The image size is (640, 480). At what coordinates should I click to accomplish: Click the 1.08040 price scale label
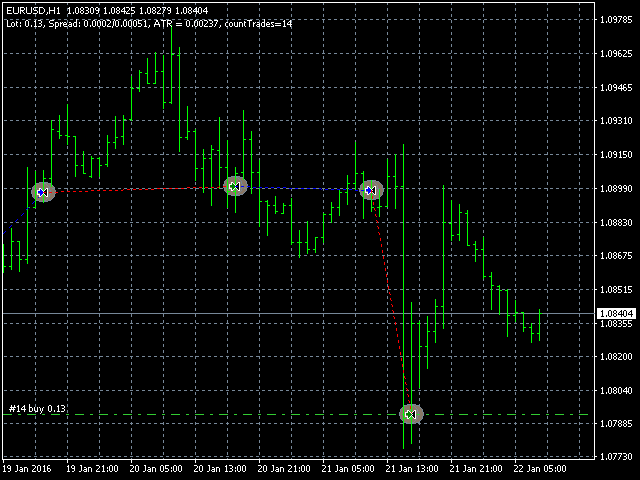pyautogui.click(x=616, y=391)
